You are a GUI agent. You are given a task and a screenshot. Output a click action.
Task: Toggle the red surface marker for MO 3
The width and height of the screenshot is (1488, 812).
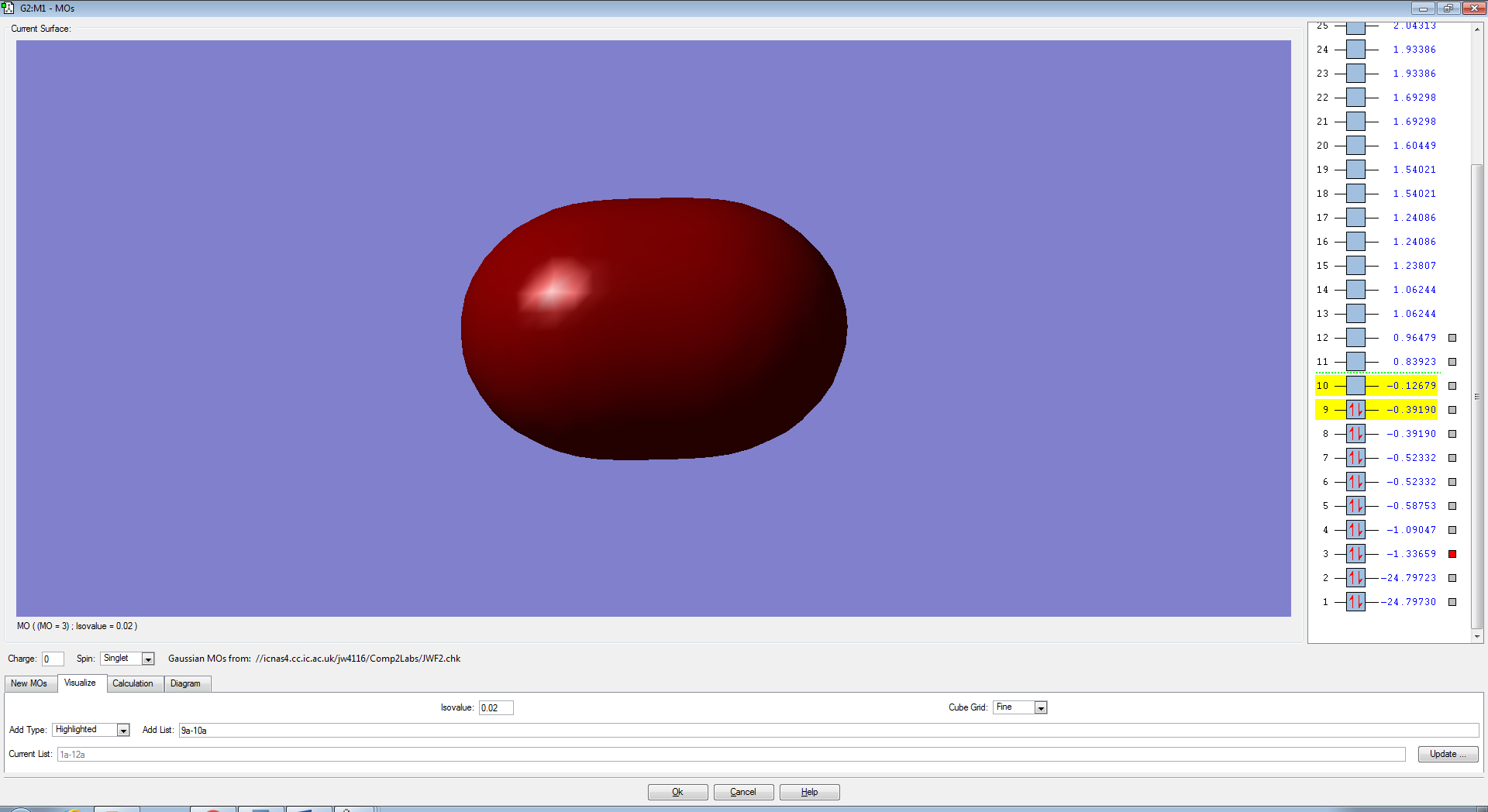1452,554
